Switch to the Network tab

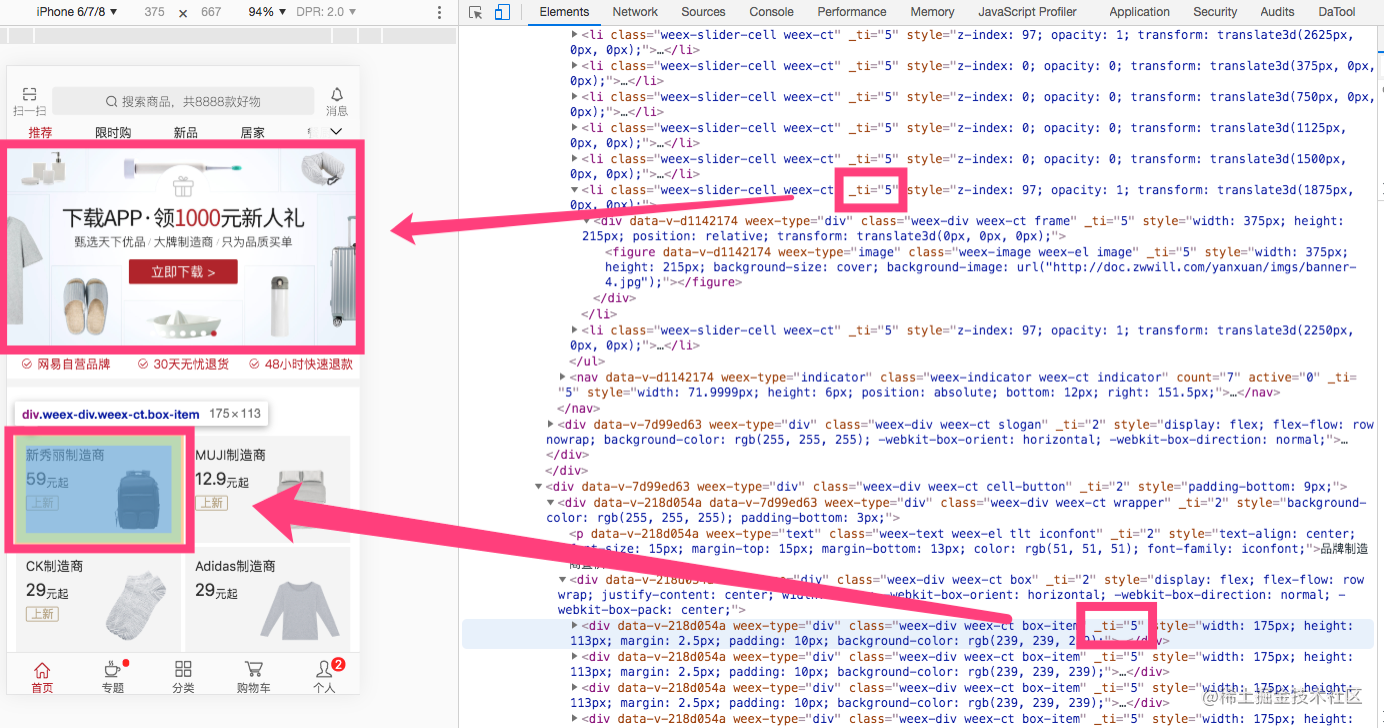pos(635,12)
